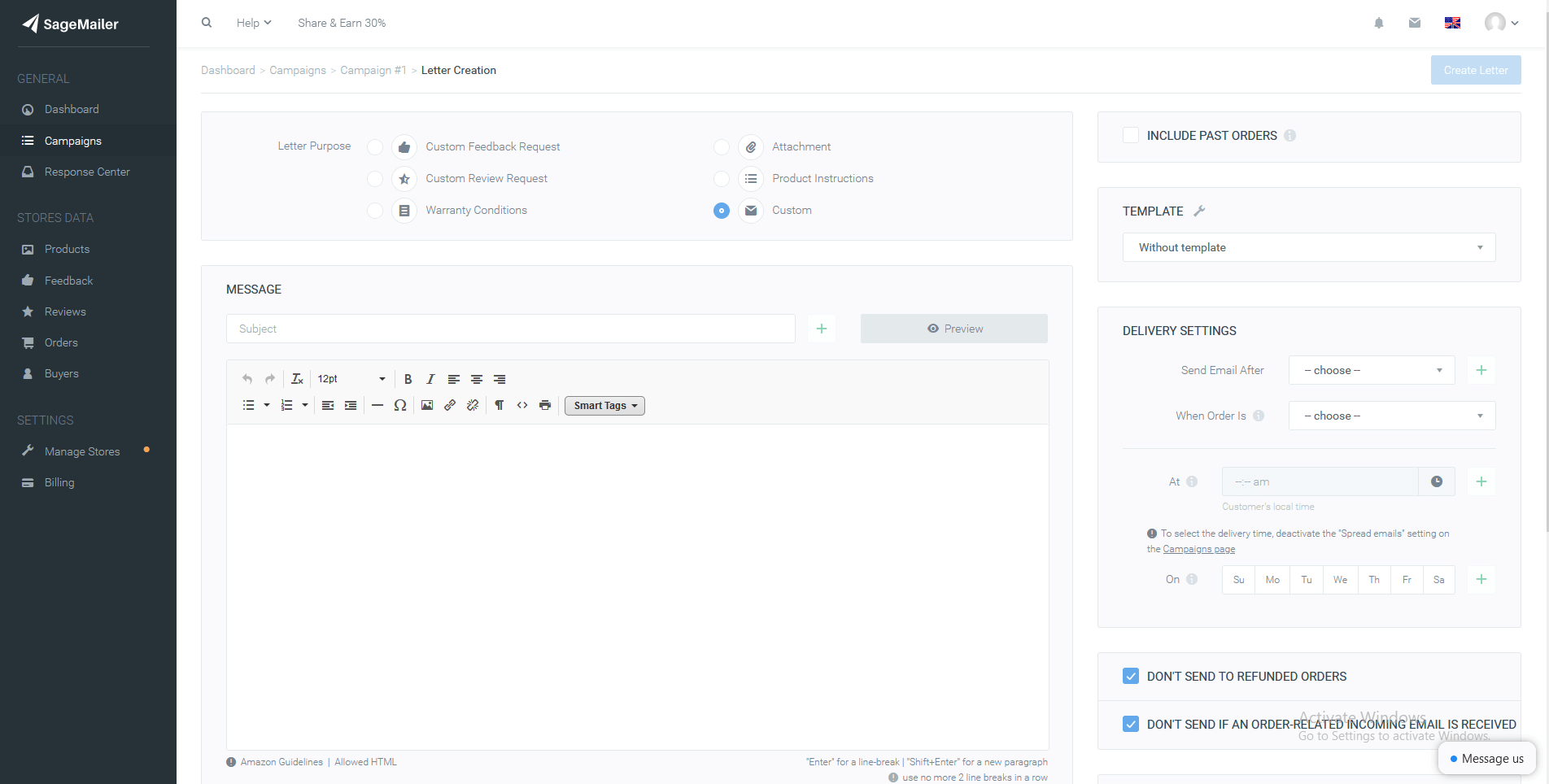This screenshot has width=1549, height=784.
Task: Select Custom Review Request radio button
Action: [375, 179]
